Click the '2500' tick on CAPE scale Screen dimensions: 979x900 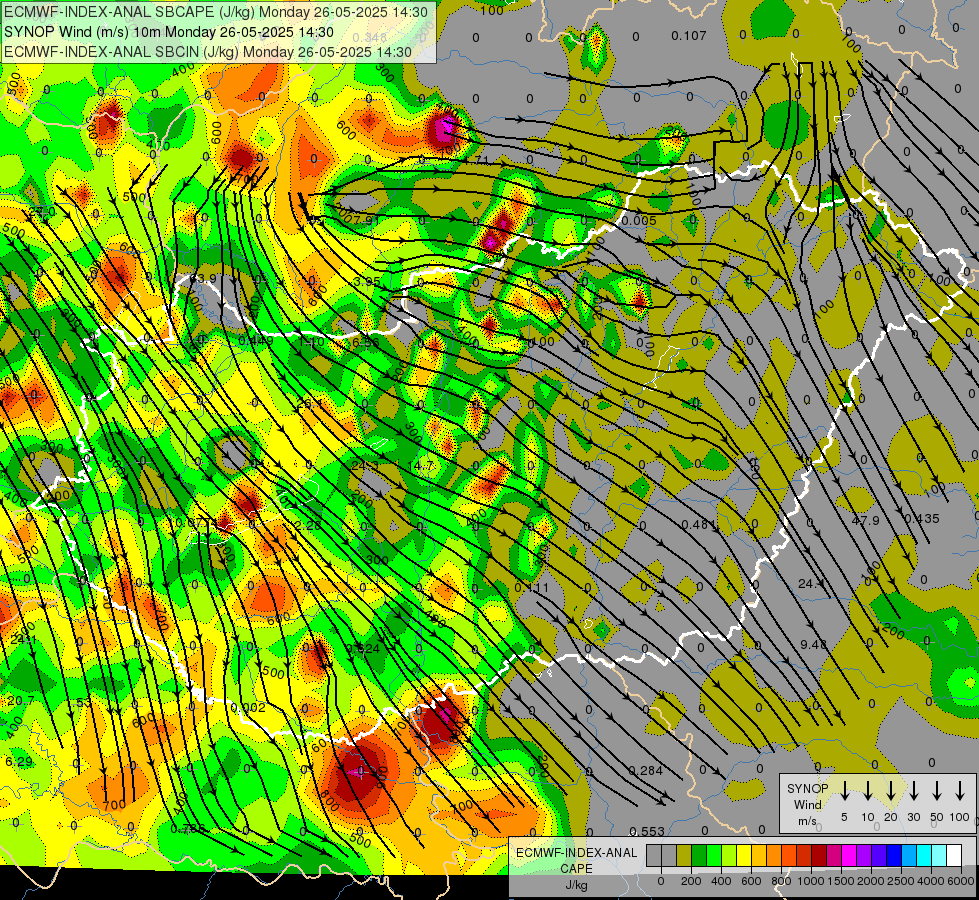click(901, 881)
